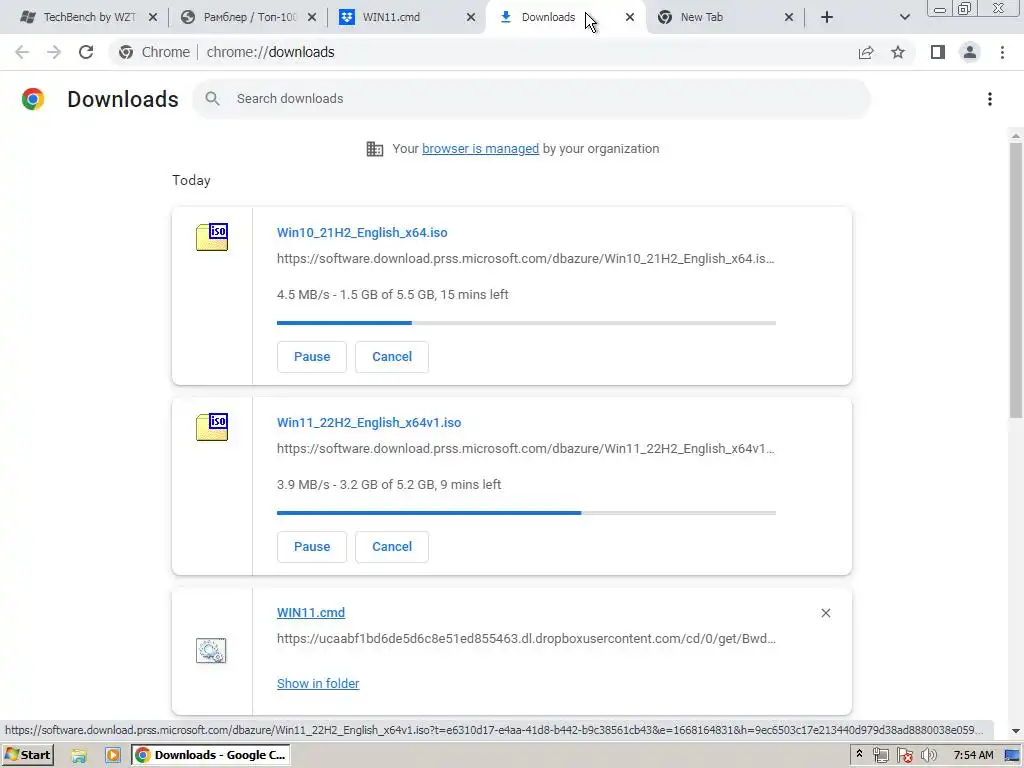This screenshot has width=1024, height=768.
Task: Click the dropboxusercontent URL text
Action: click(x=526, y=639)
